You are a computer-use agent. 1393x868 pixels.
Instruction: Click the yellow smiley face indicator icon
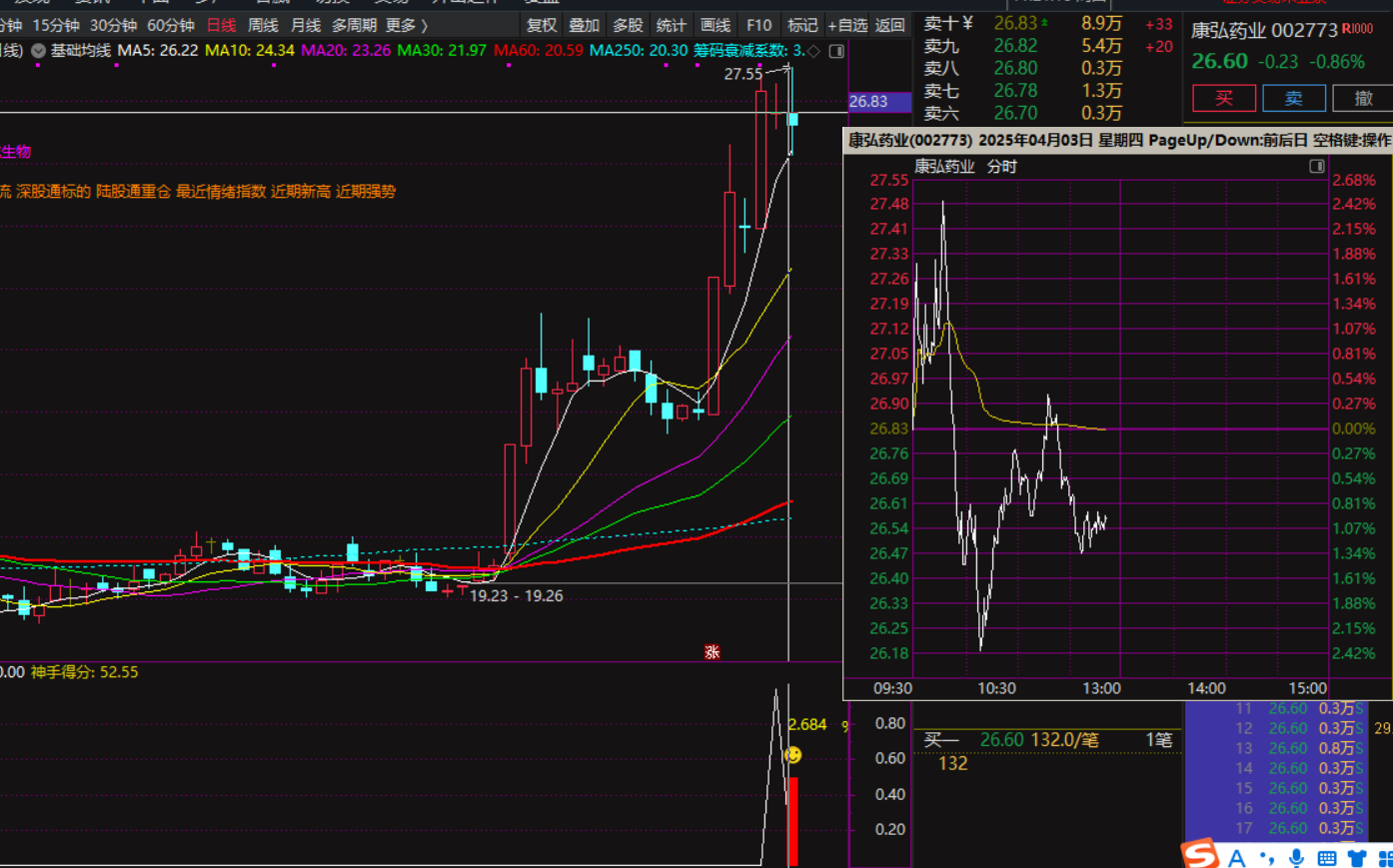pyautogui.click(x=793, y=755)
